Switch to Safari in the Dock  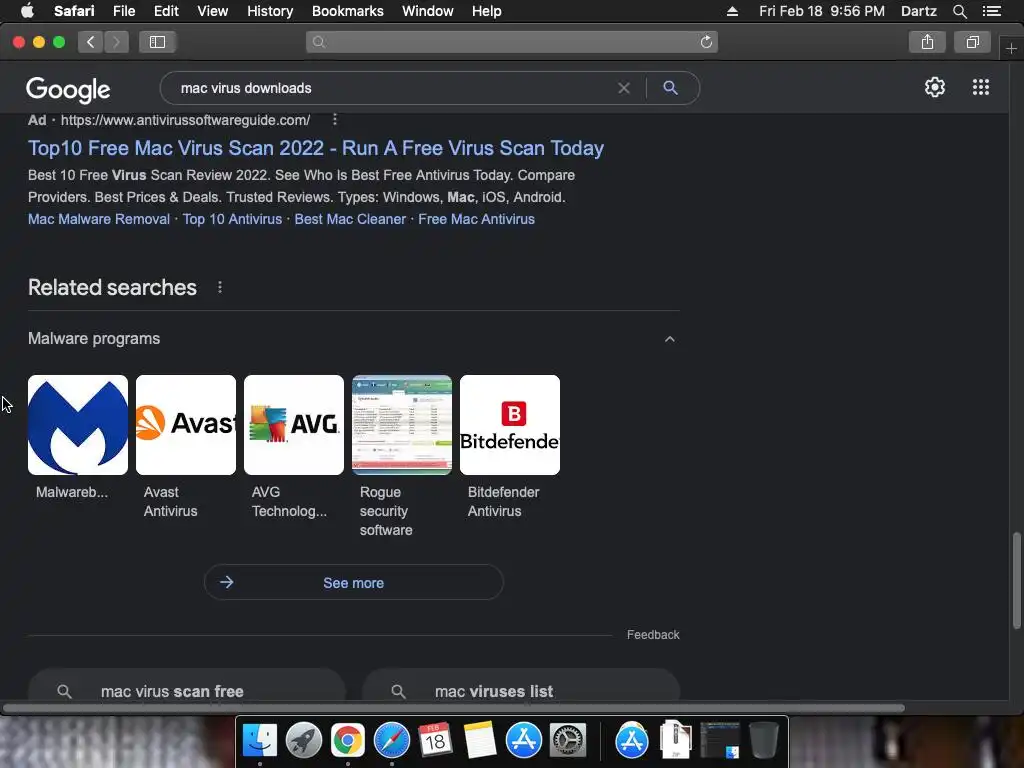point(391,741)
